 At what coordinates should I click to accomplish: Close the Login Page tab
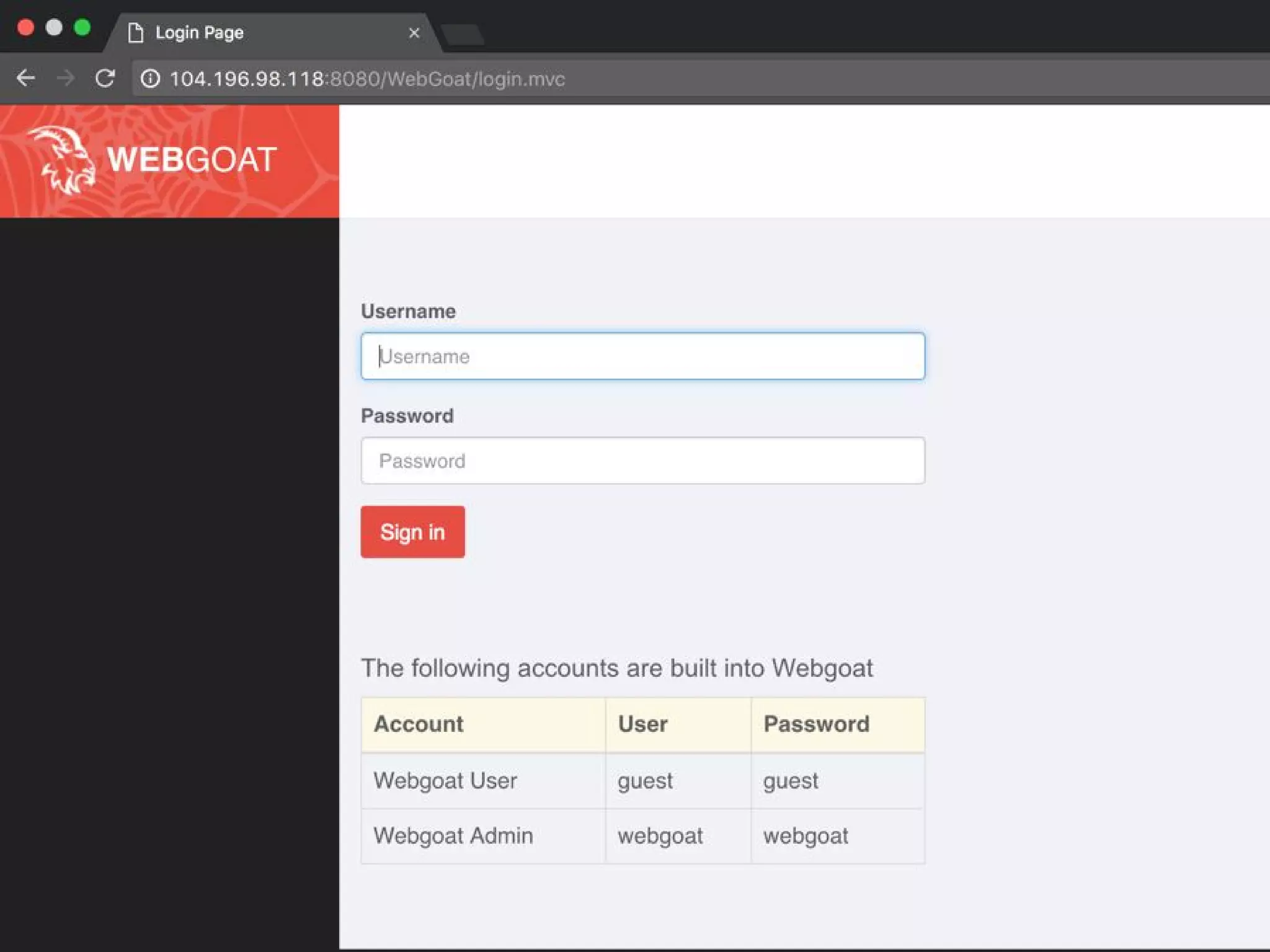(414, 33)
